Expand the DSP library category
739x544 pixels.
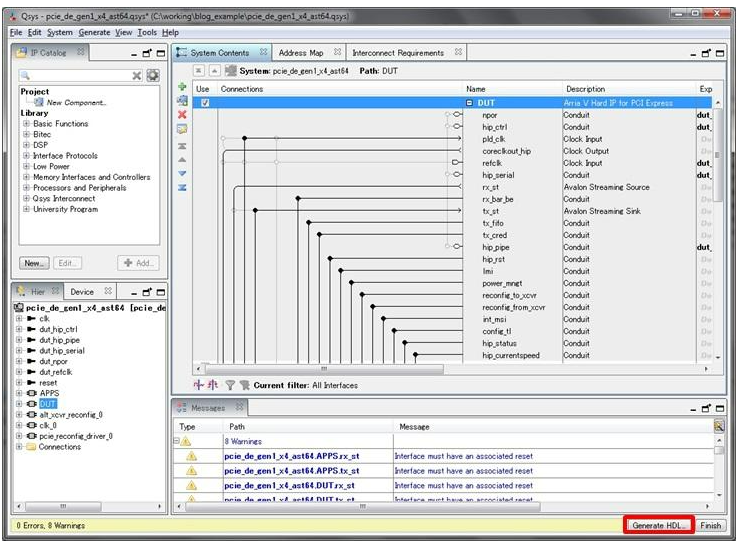click(x=26, y=145)
